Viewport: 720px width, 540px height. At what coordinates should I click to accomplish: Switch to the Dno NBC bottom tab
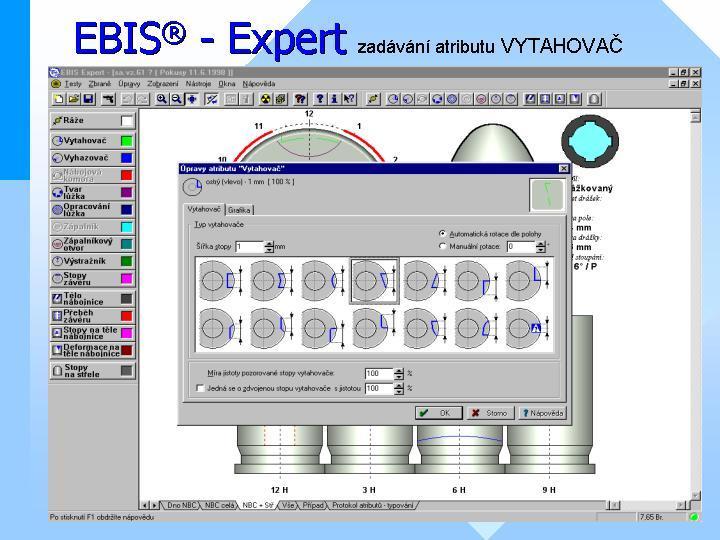click(181, 505)
